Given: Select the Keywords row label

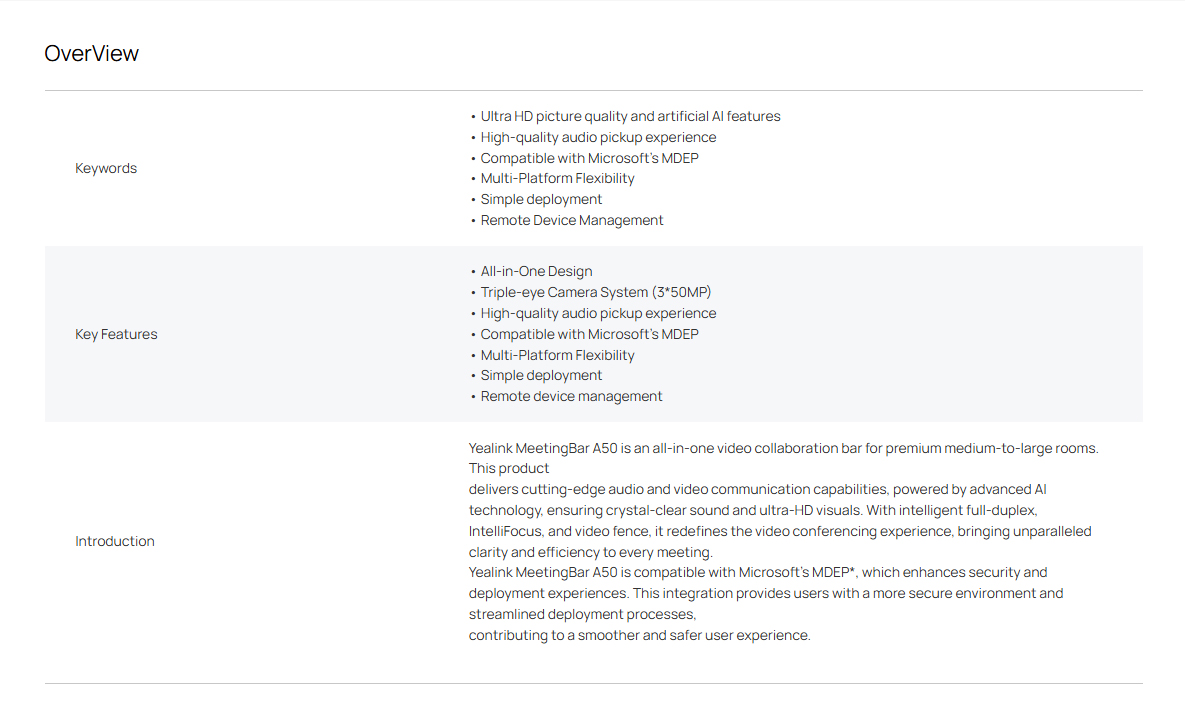Looking at the screenshot, I should (106, 168).
